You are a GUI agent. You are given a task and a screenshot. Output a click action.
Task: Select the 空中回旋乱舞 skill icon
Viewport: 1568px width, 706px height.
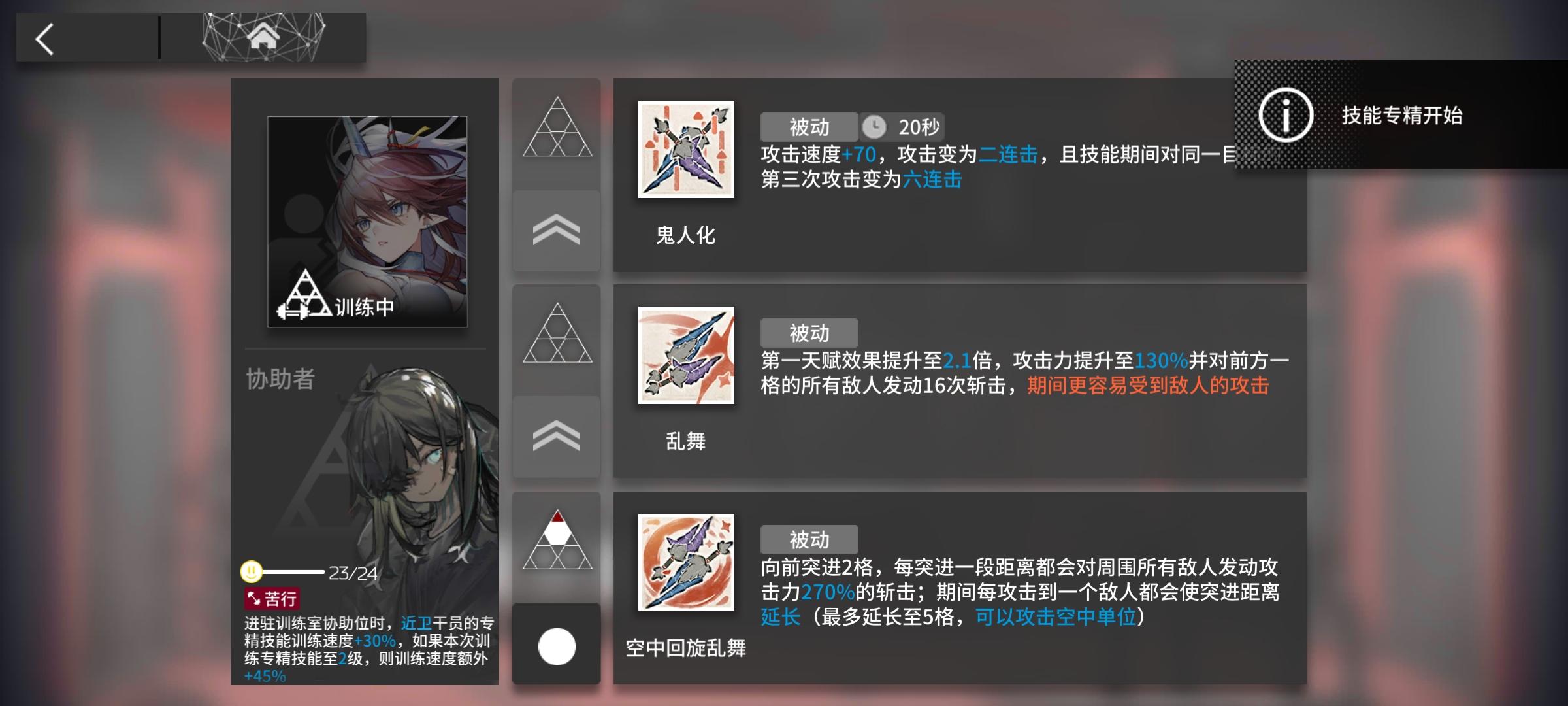(x=686, y=562)
